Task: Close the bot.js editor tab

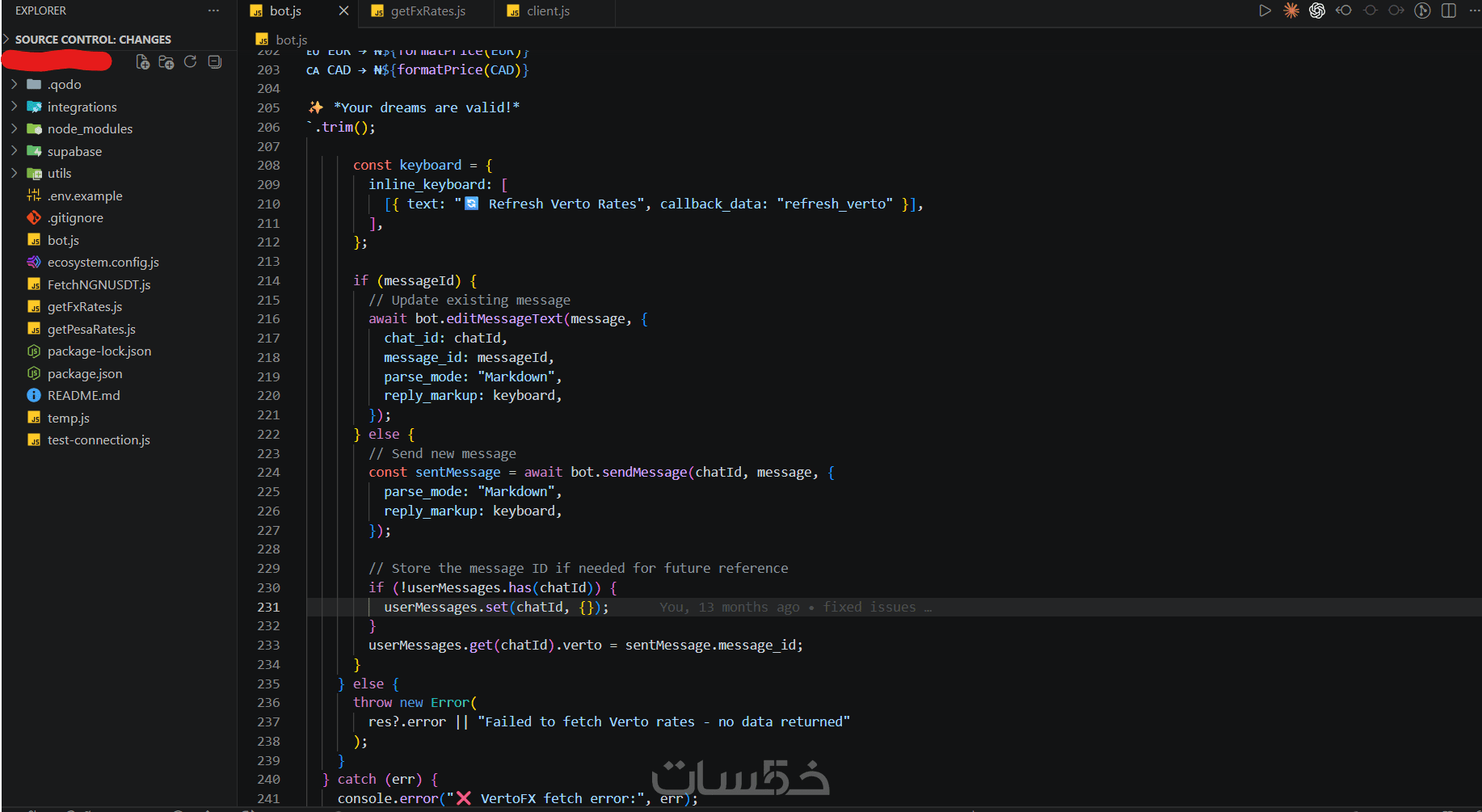Action: tap(343, 11)
